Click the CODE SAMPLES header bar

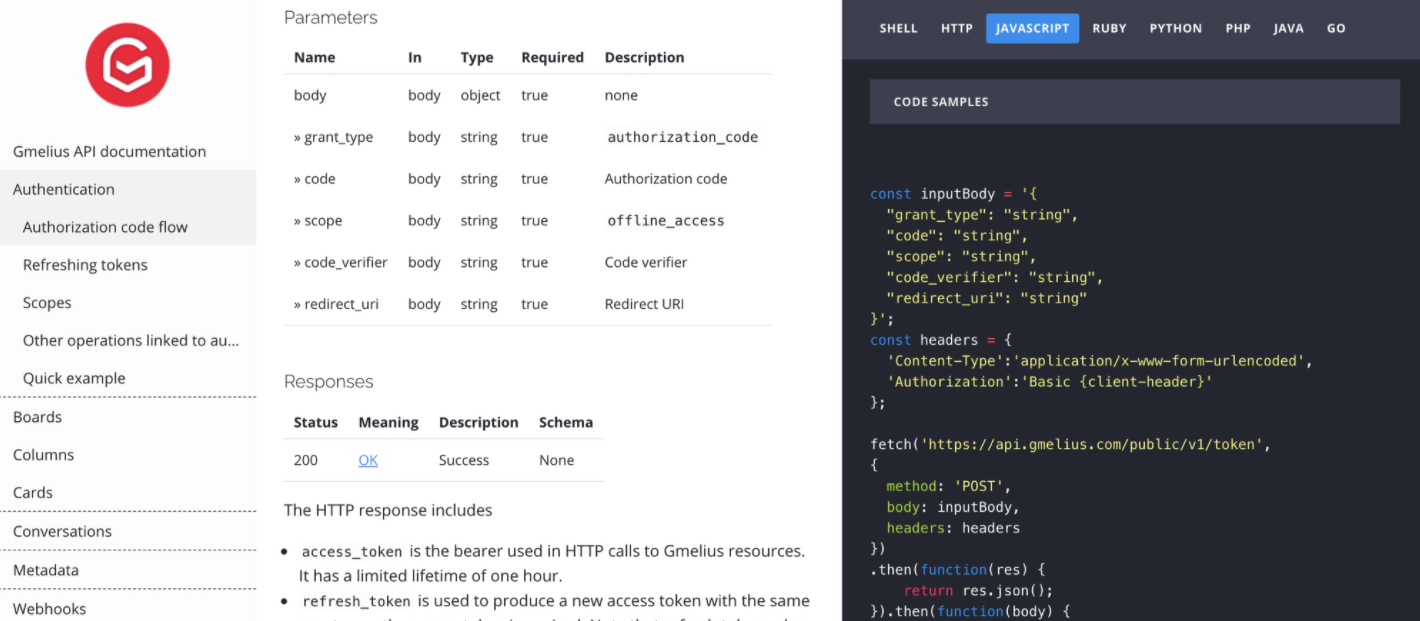coord(1134,102)
